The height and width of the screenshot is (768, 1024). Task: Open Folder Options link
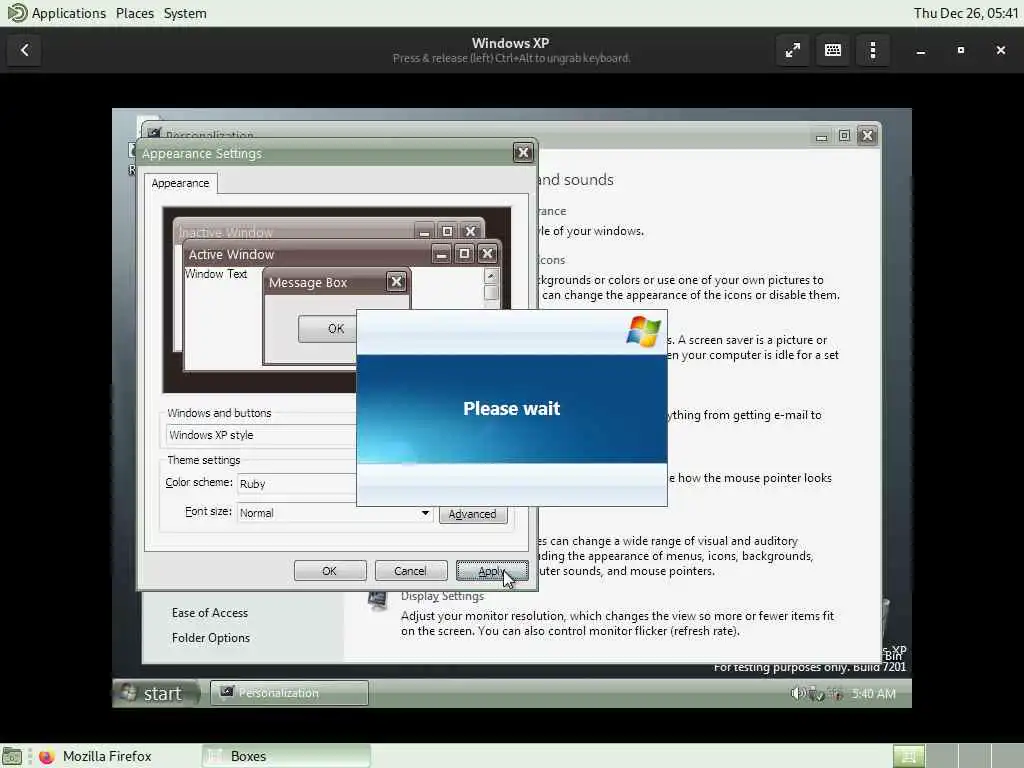pyautogui.click(x=211, y=638)
